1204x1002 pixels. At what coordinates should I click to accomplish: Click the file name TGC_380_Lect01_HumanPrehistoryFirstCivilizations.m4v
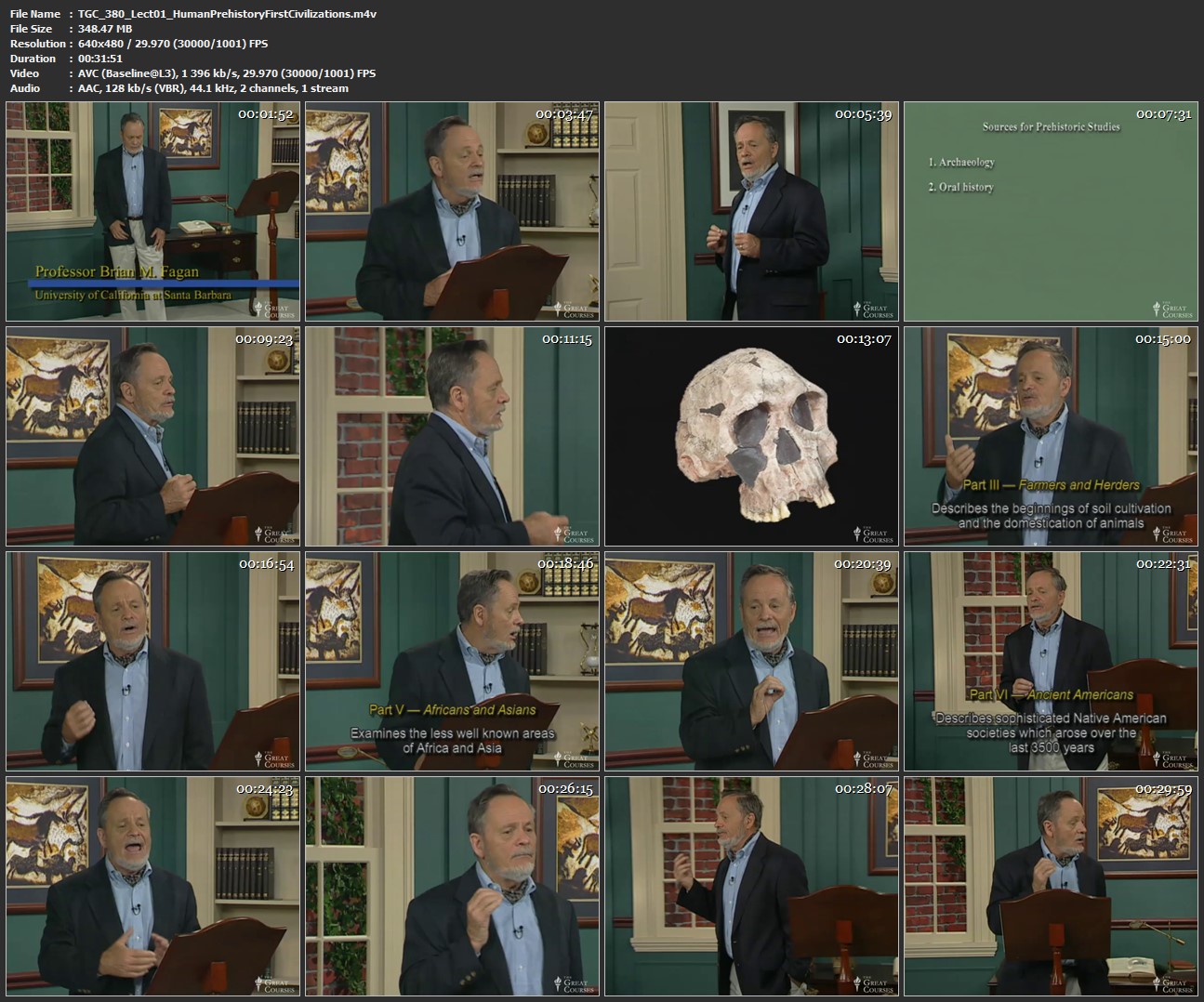tap(228, 14)
